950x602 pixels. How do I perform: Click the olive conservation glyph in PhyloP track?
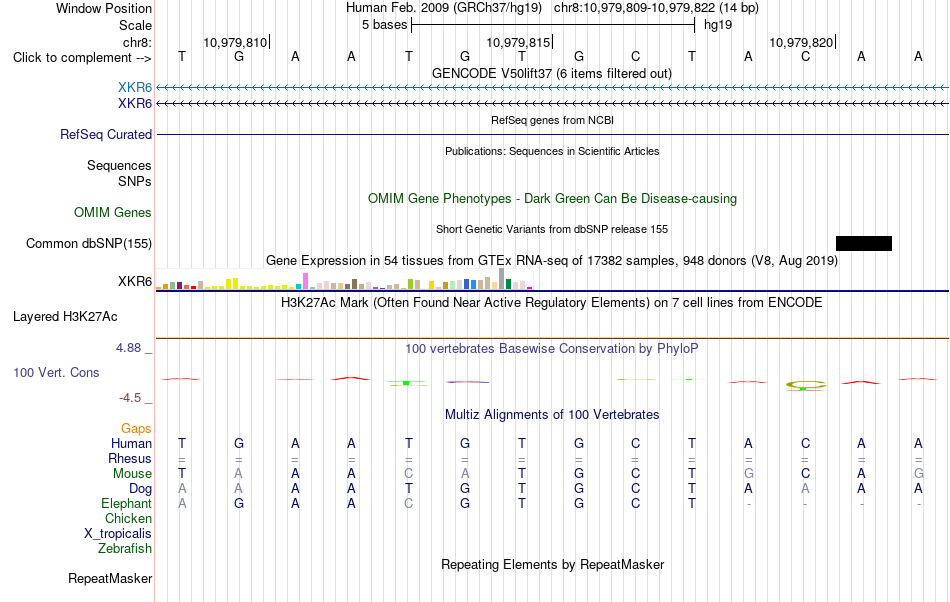click(x=806, y=385)
